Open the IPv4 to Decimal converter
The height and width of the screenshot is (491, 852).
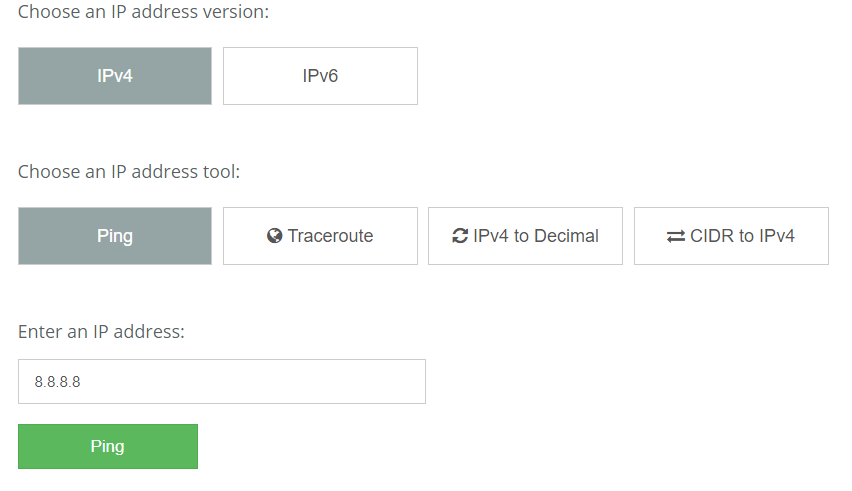click(x=525, y=236)
